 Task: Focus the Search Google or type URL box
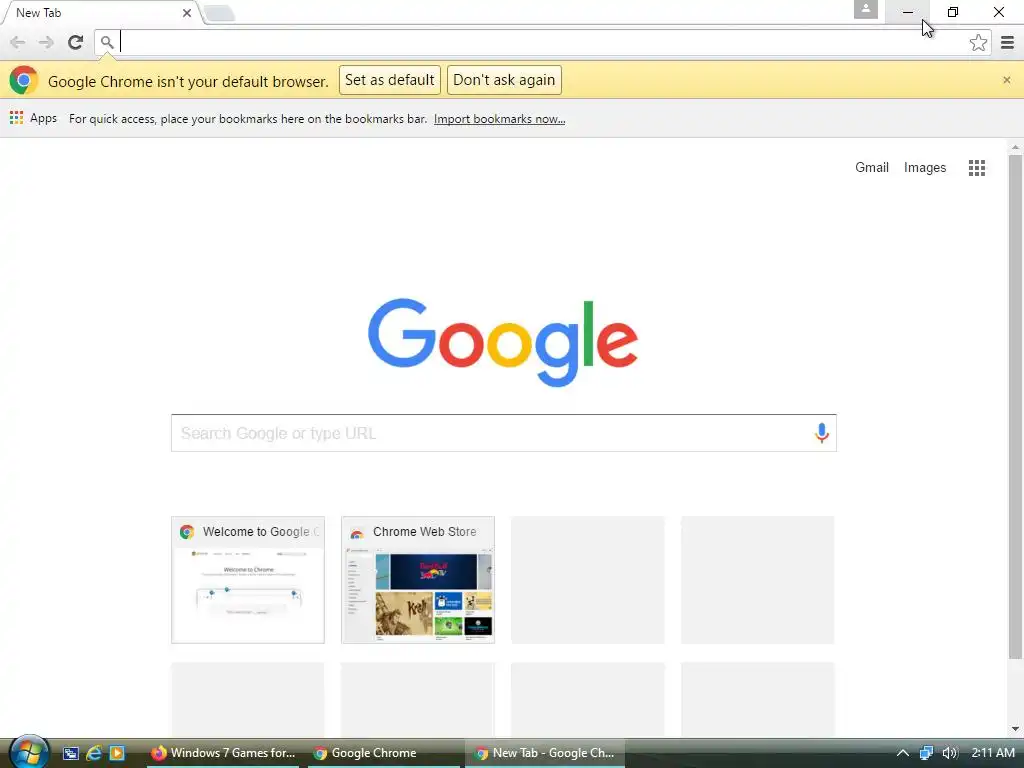click(504, 433)
